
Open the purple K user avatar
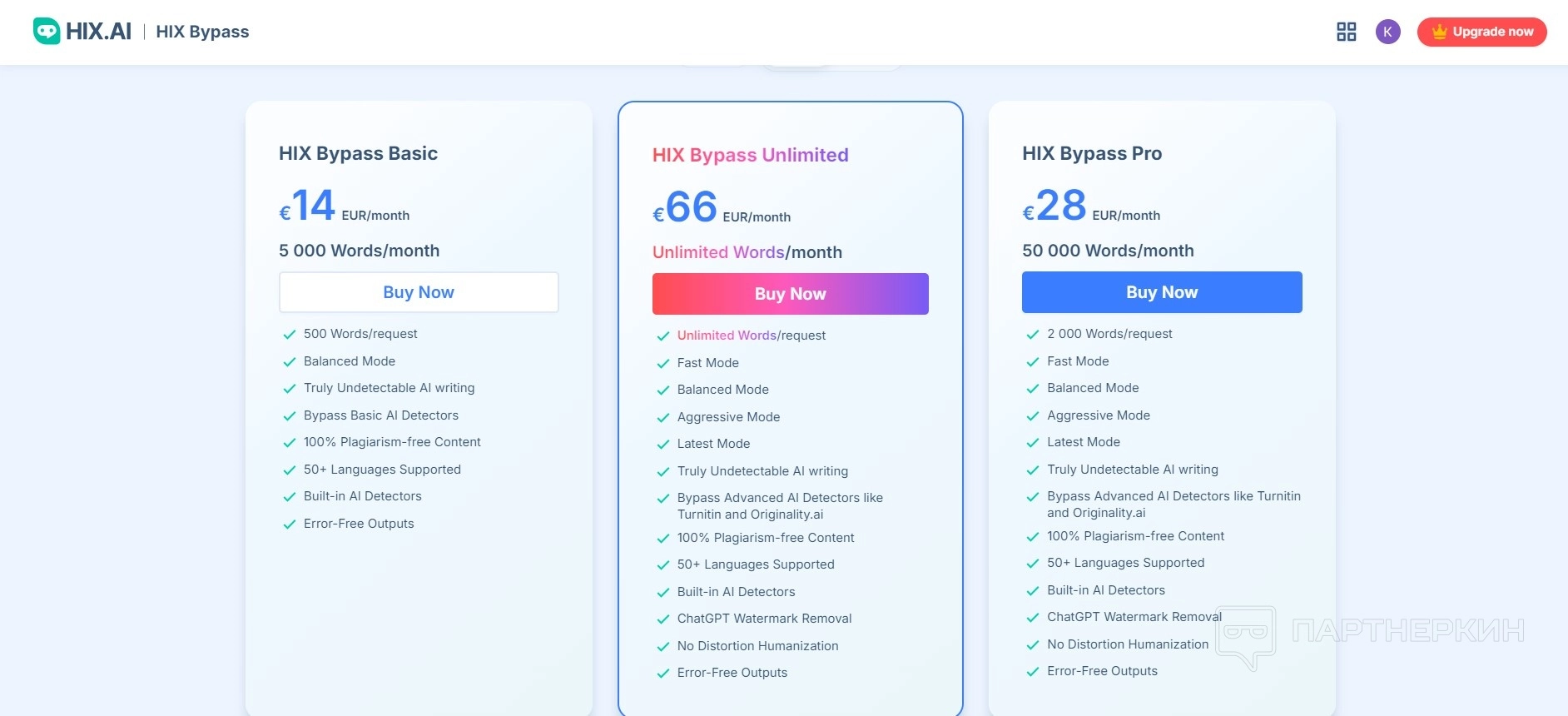(x=1387, y=32)
